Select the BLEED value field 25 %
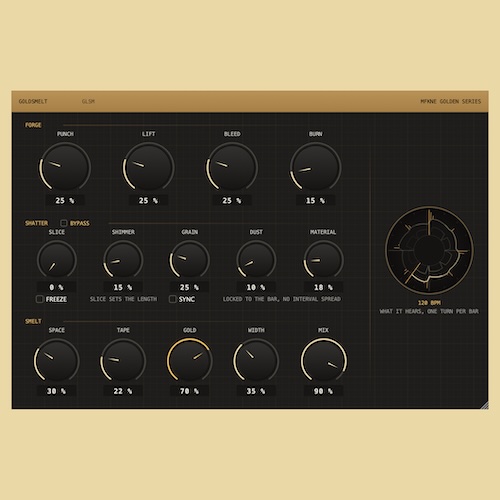The width and height of the screenshot is (500, 500). (x=232, y=200)
